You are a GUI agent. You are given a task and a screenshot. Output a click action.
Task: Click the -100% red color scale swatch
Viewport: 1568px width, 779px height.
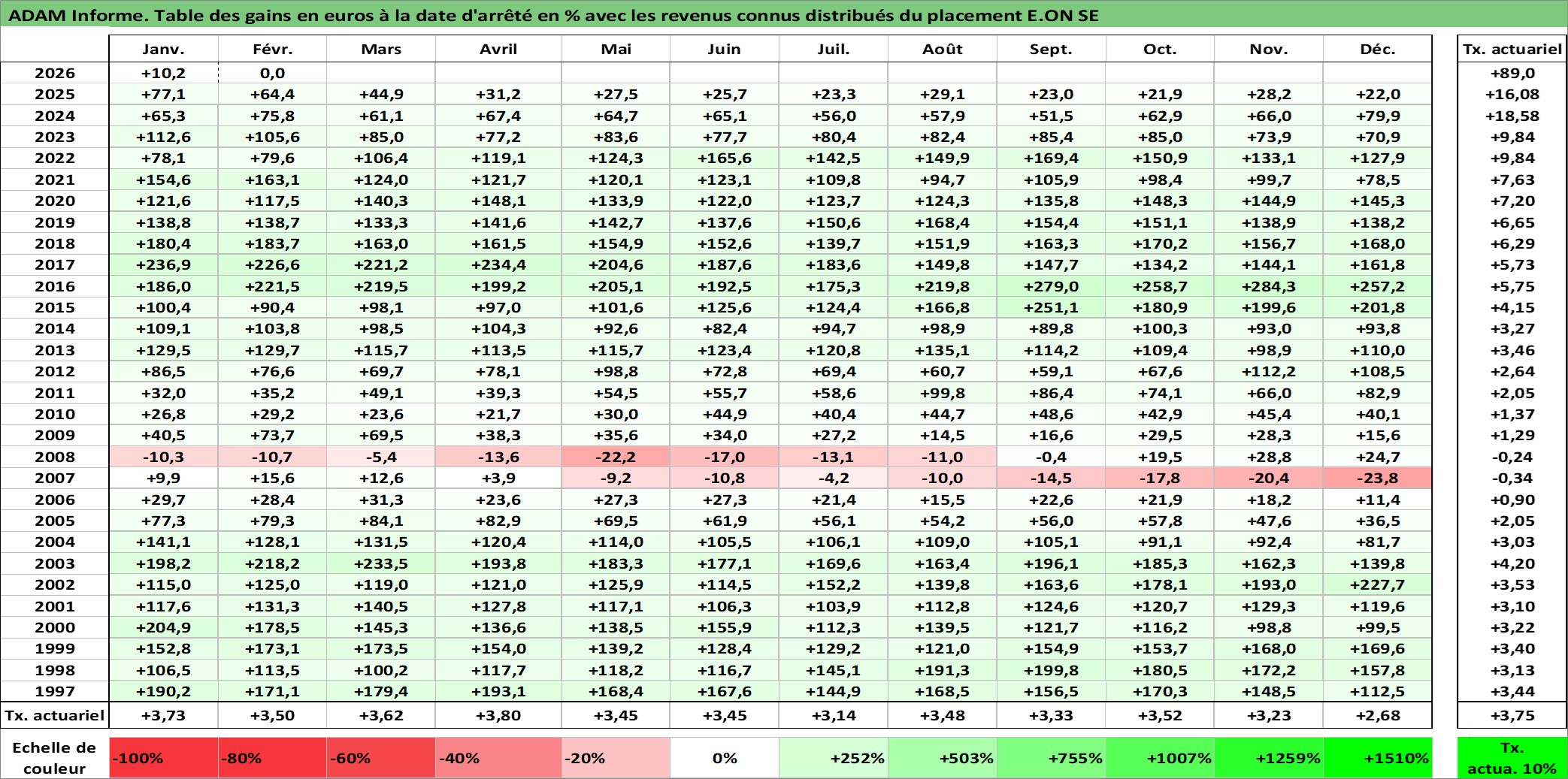click(x=164, y=758)
